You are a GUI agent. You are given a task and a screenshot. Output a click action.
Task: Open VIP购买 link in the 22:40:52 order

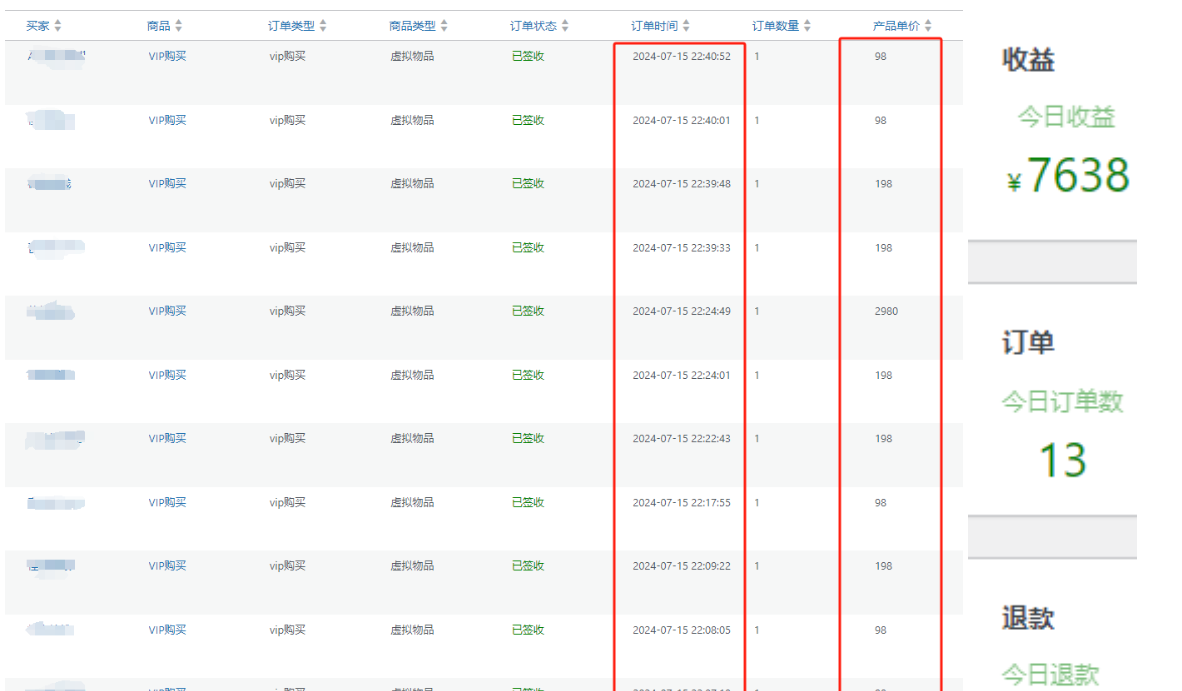(167, 56)
